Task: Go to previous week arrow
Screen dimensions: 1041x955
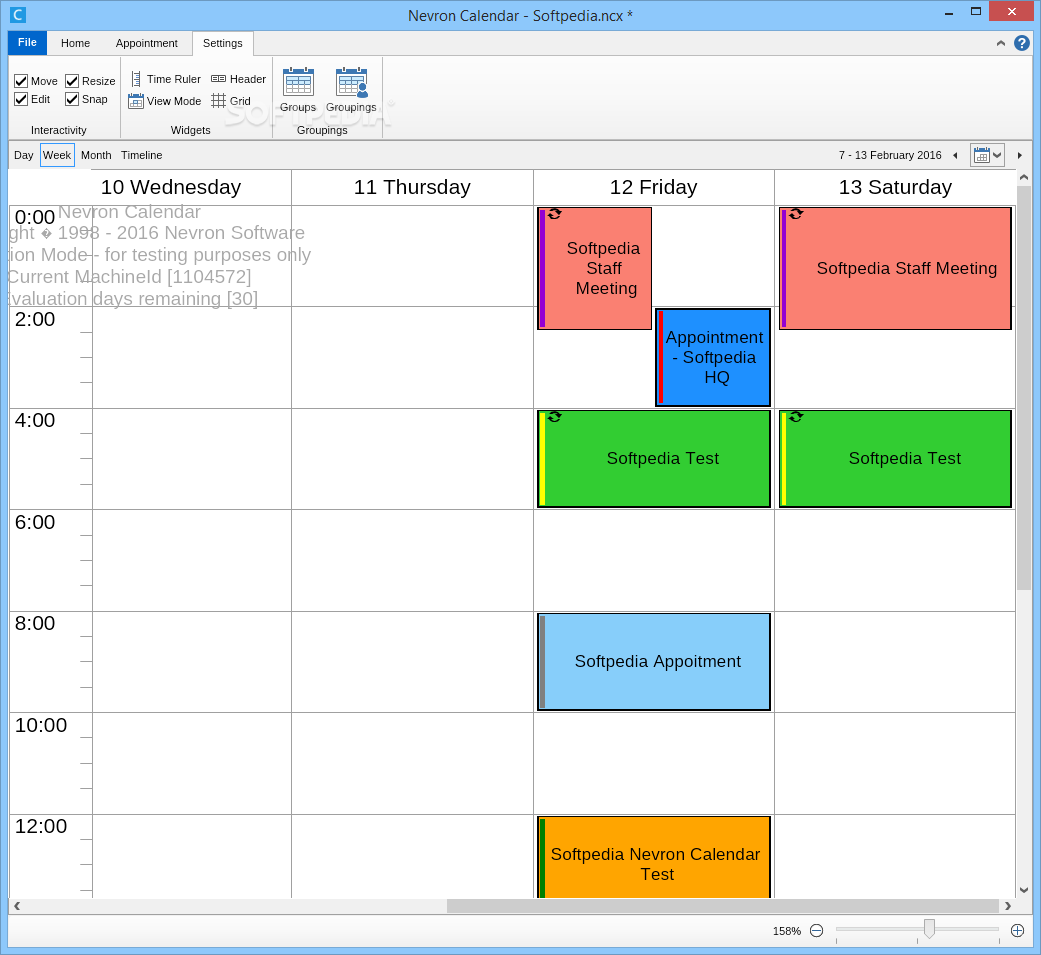Action: pyautogui.click(x=955, y=155)
